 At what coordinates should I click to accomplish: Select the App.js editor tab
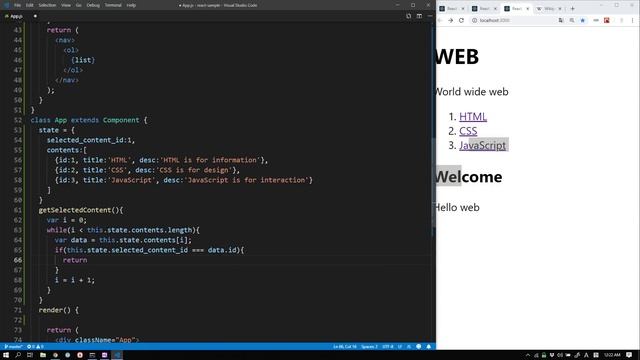tap(16, 16)
